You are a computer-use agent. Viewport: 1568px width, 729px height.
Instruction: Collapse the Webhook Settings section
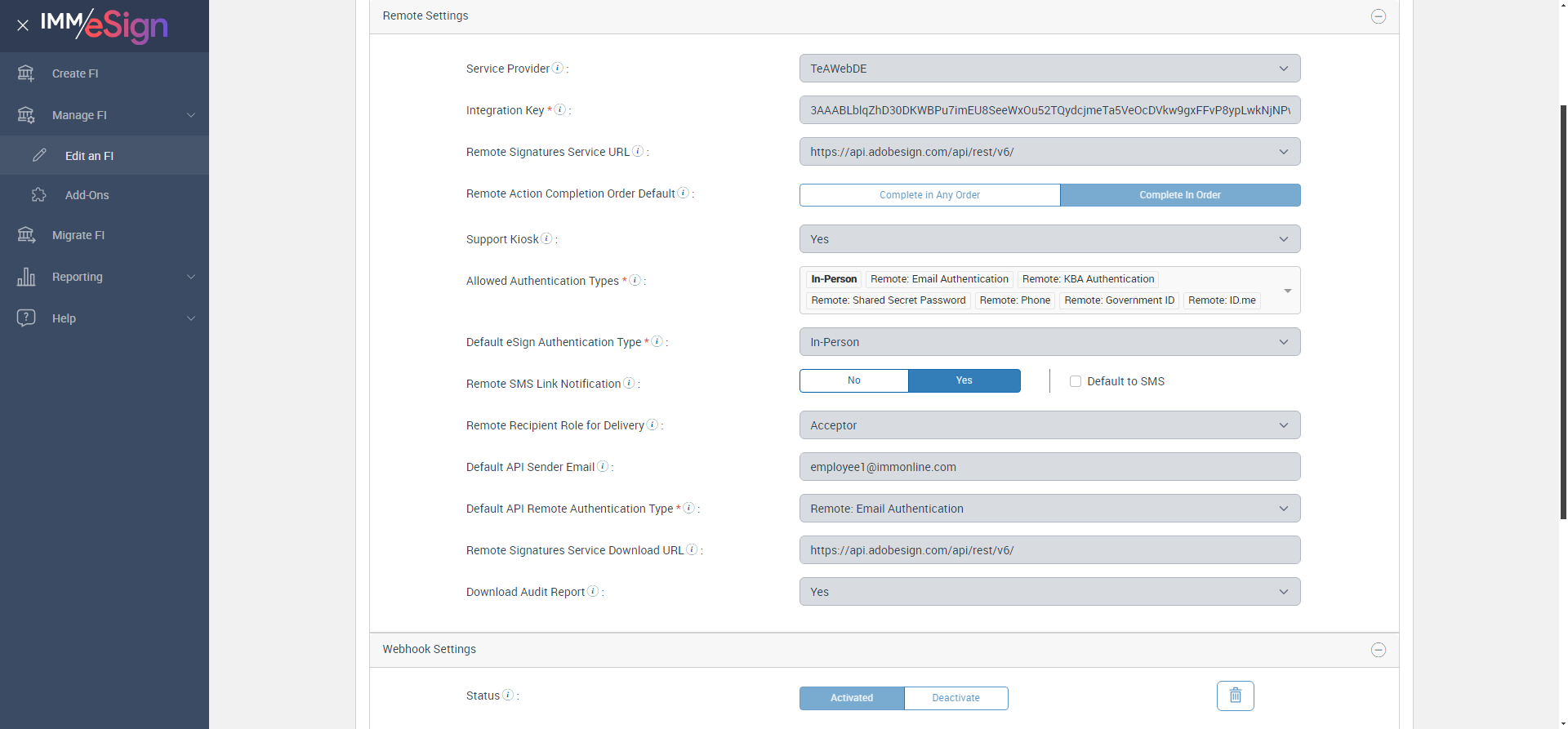pyautogui.click(x=1378, y=650)
